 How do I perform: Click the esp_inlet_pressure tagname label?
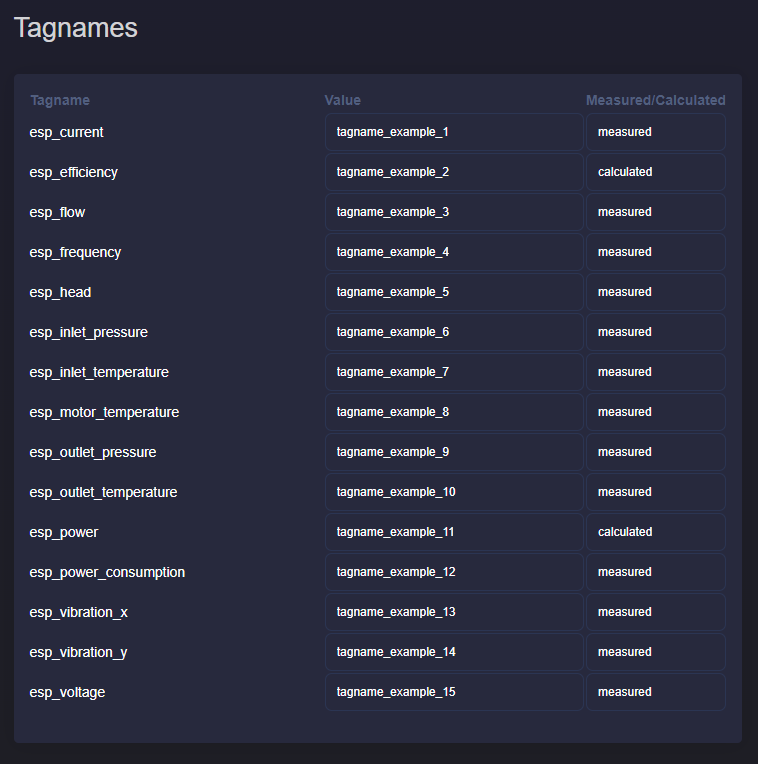[x=88, y=332]
